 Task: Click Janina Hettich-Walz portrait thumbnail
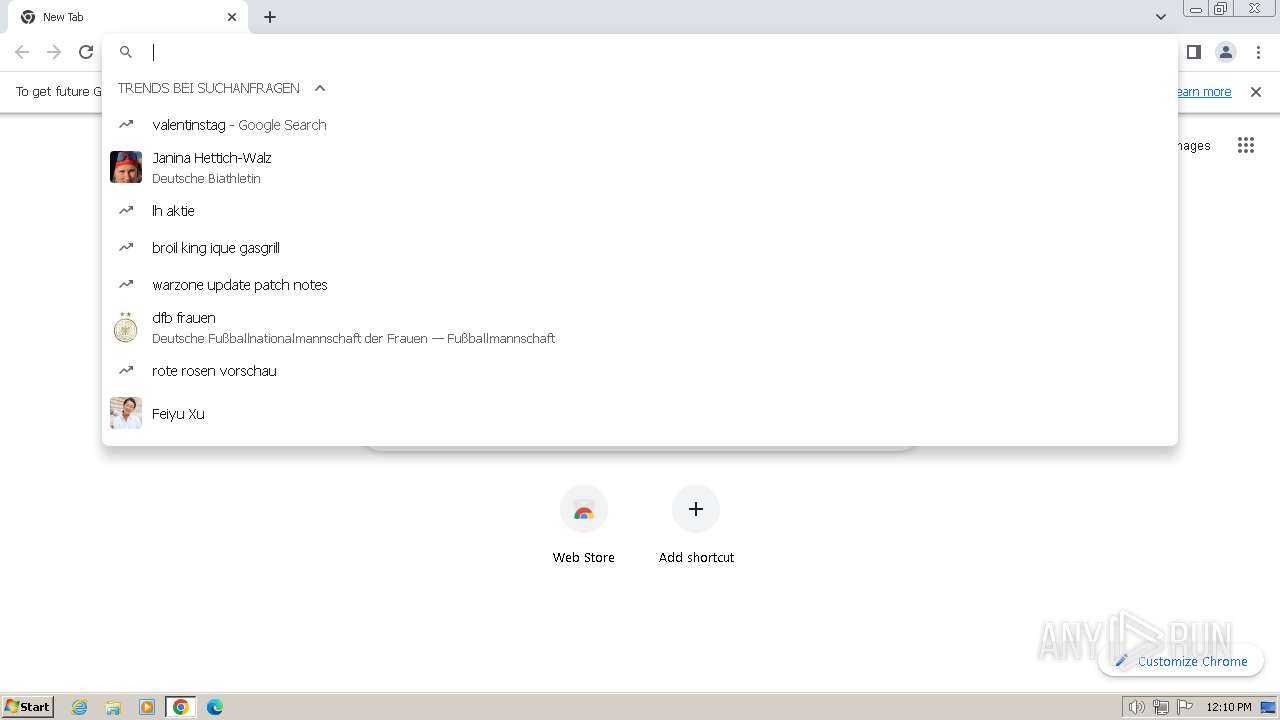126,167
